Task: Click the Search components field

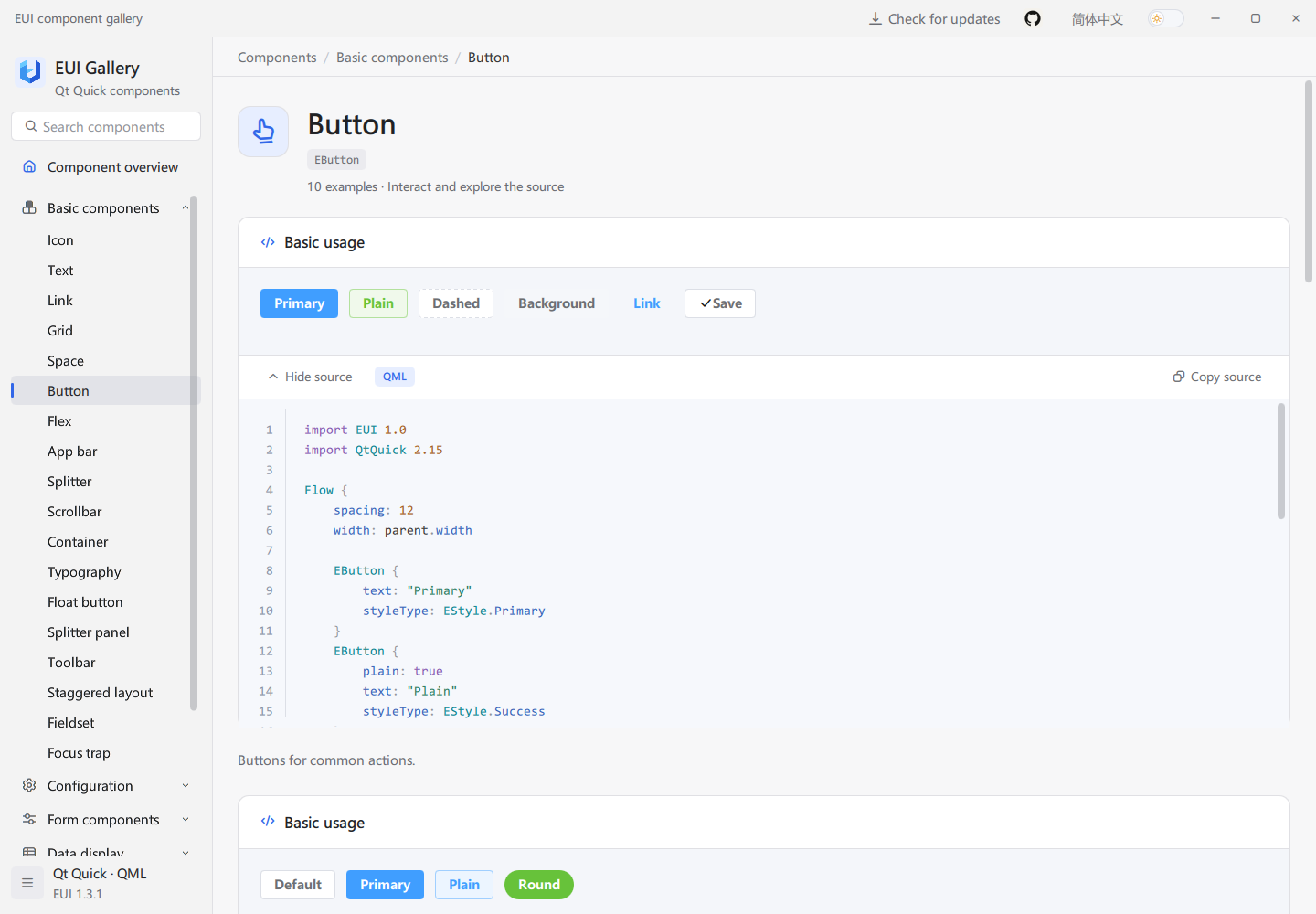Action: click(106, 126)
